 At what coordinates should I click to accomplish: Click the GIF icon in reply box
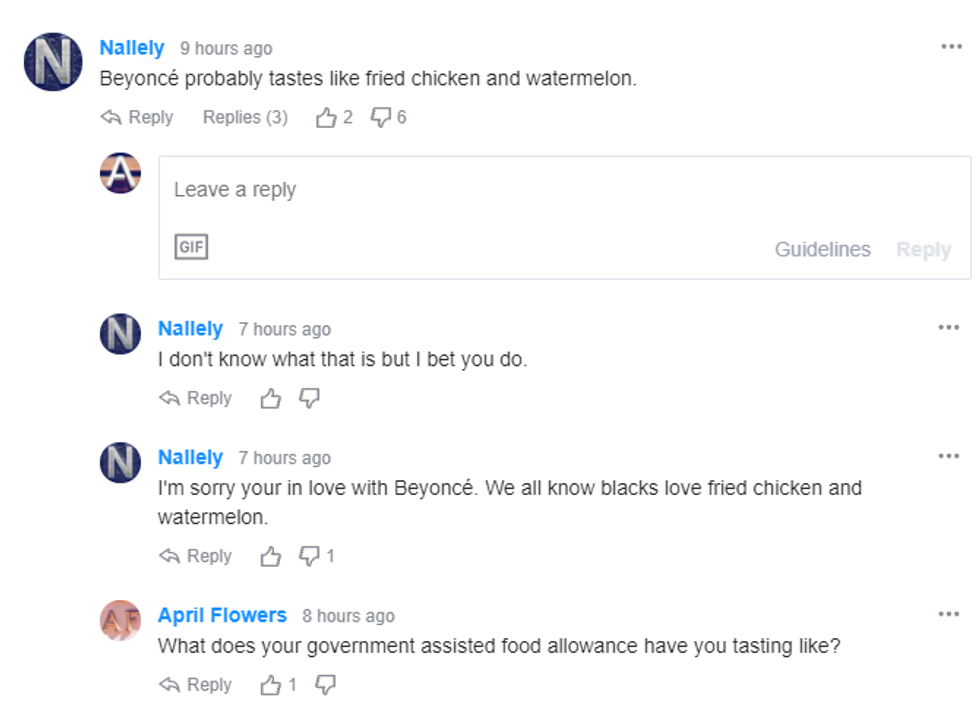(x=191, y=247)
